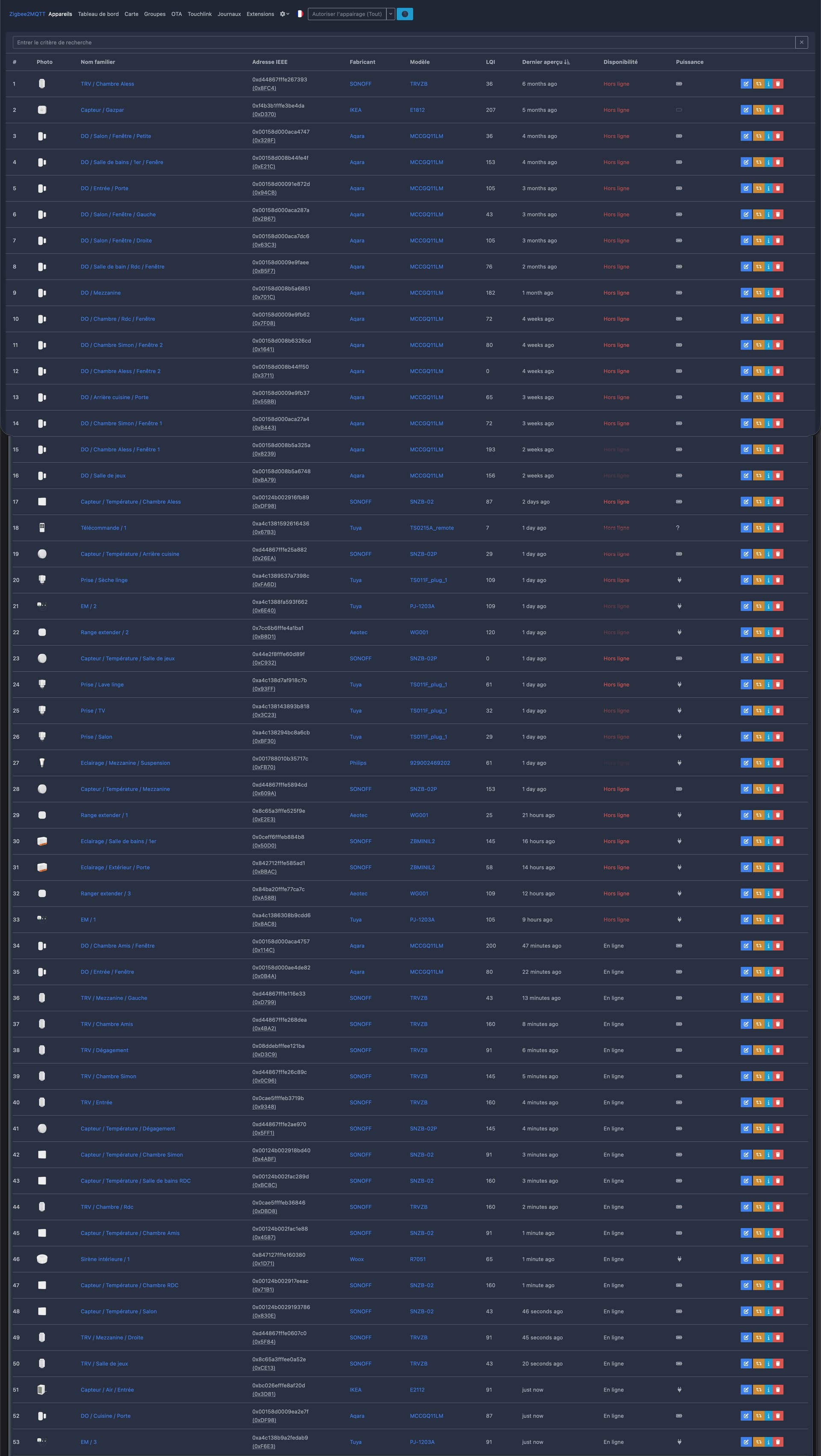Click trash icon for EM / 3 row

(778, 1442)
